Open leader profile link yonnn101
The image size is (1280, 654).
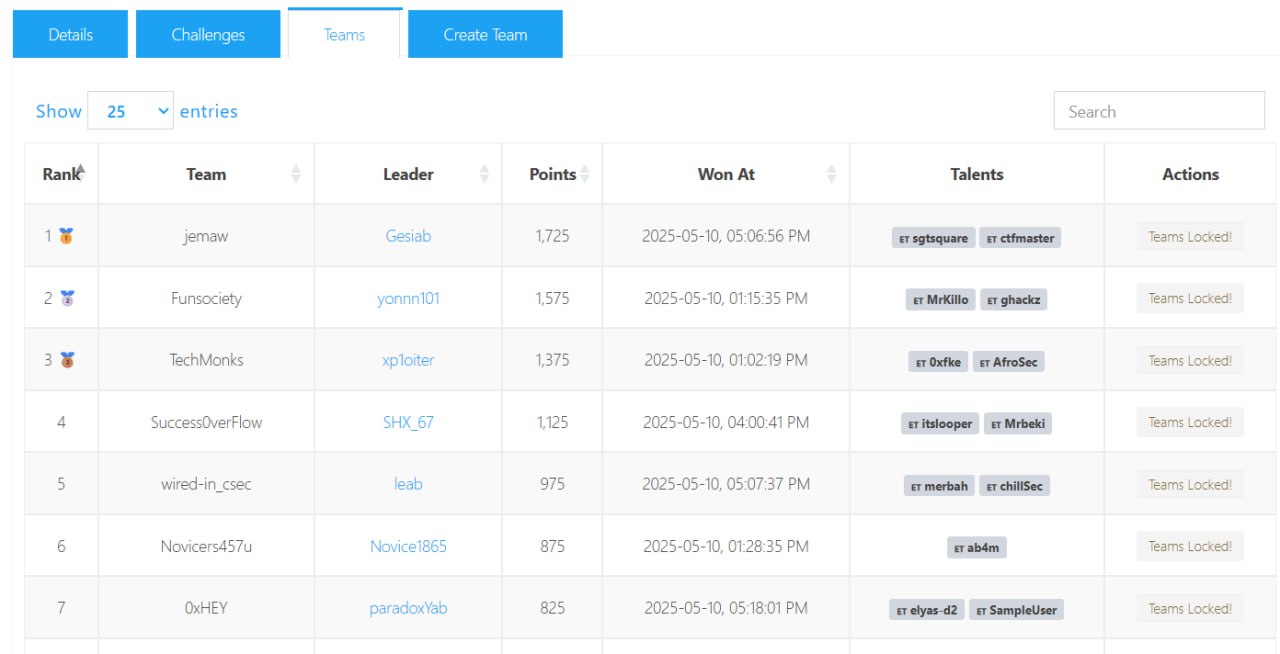(x=408, y=298)
